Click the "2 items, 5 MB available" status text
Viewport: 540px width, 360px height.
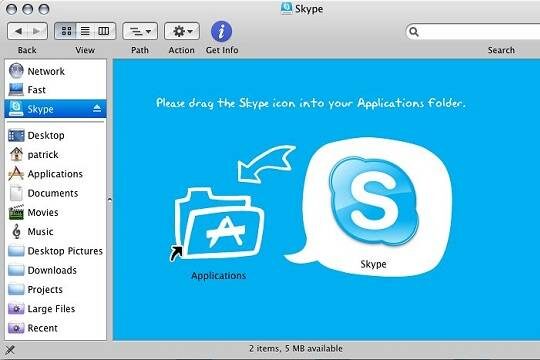tap(296, 349)
